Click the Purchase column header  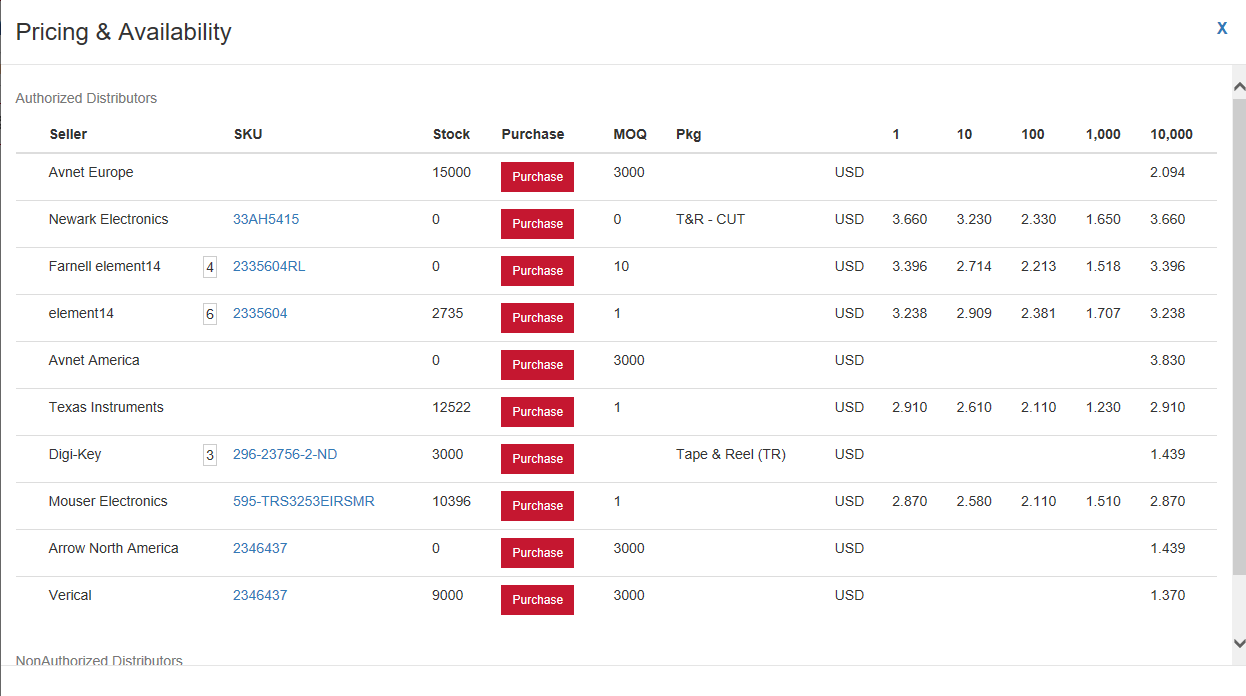[x=533, y=134]
